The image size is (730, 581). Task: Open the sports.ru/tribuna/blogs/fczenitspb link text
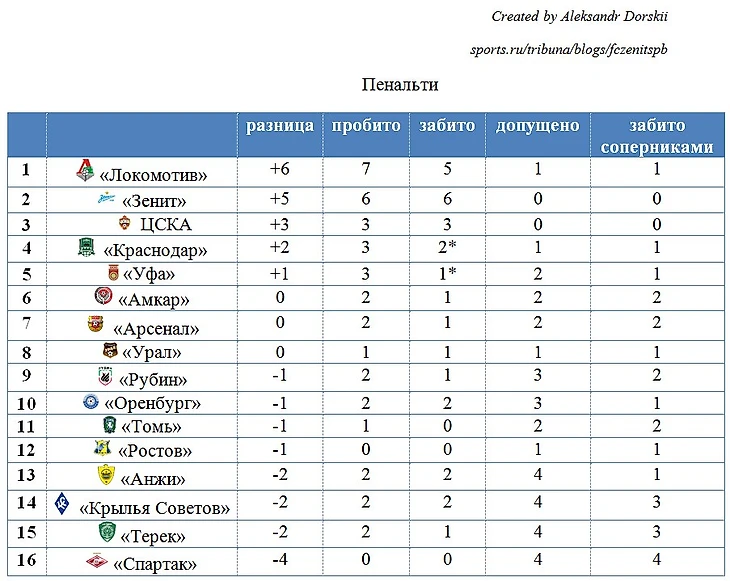click(x=568, y=49)
